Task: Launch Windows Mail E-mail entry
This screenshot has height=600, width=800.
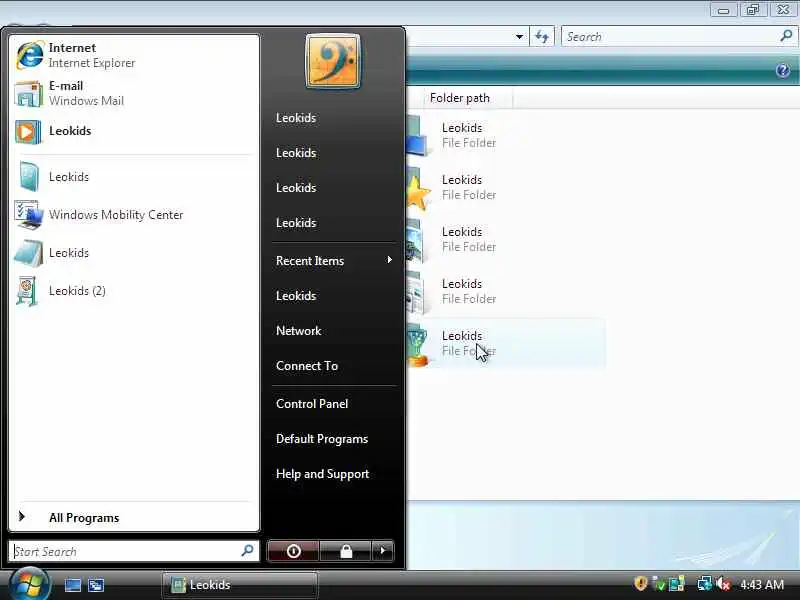Action: click(x=134, y=93)
